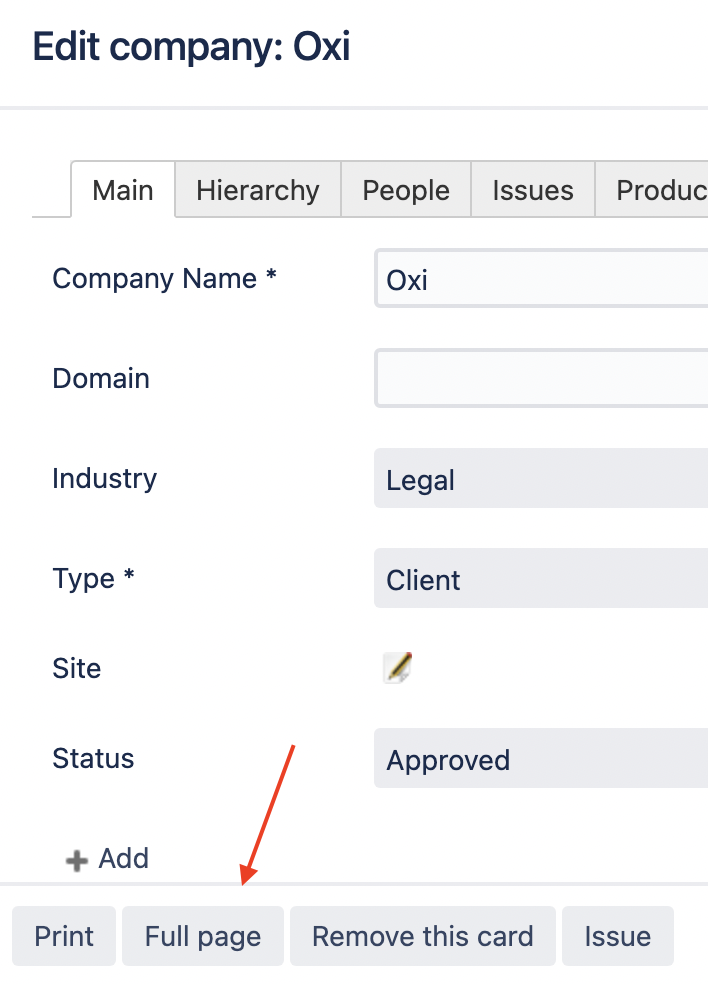Click the plus Add icon

point(77,860)
